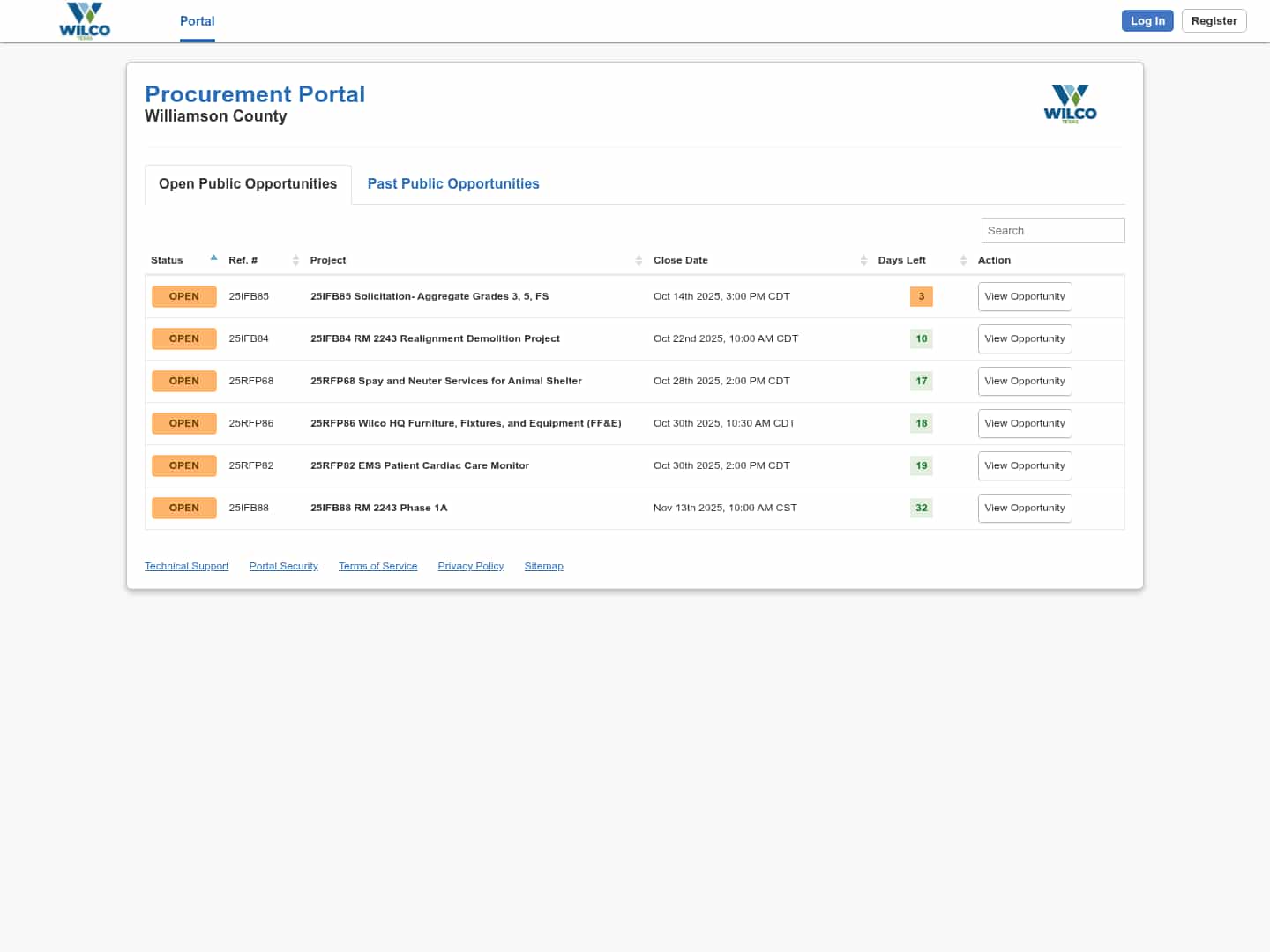Open the Privacy Policy footer link
The image size is (1270, 952).
pyautogui.click(x=470, y=567)
